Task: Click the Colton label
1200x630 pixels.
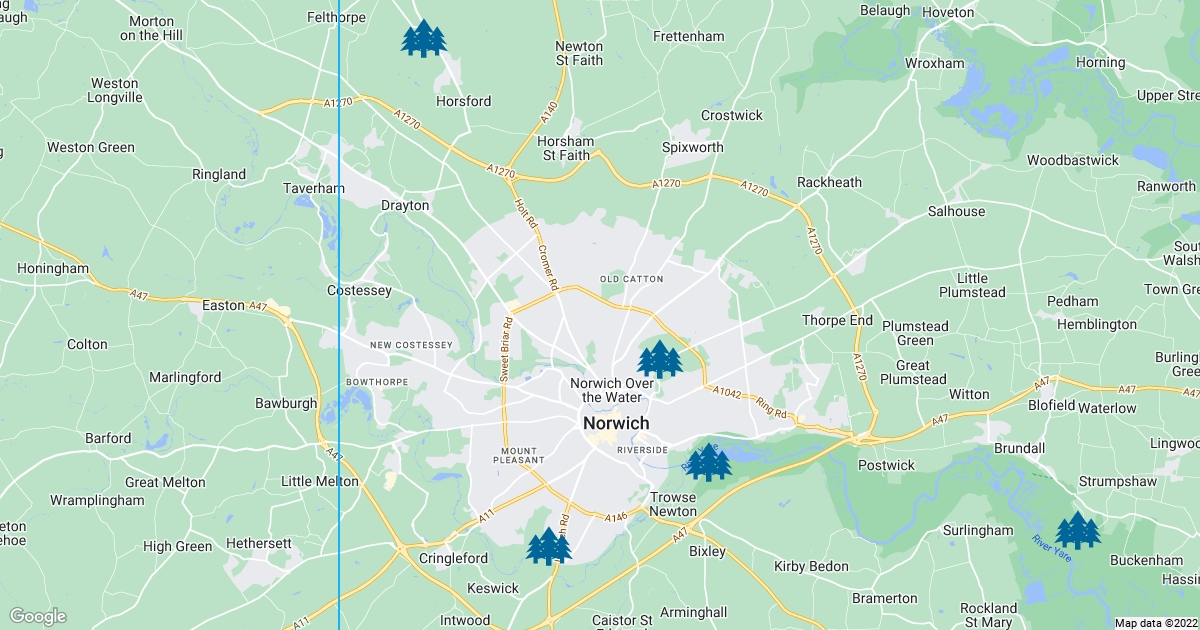Action: point(87,344)
